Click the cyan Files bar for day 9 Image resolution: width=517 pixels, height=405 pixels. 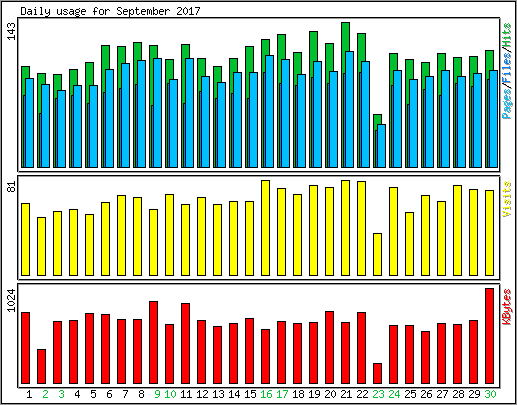tap(157, 113)
